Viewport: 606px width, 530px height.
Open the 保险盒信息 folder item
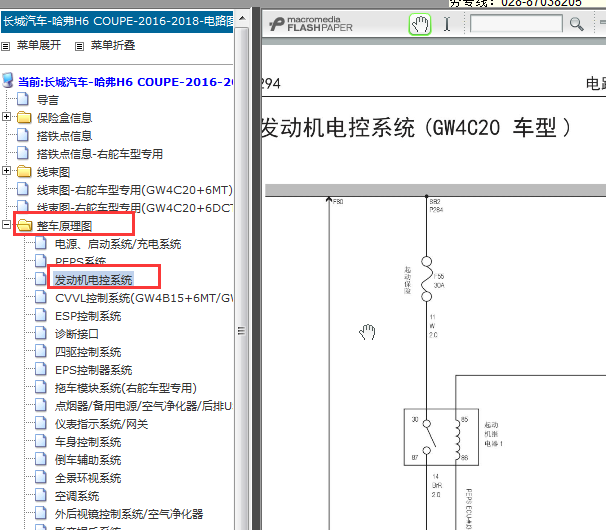click(x=64, y=118)
